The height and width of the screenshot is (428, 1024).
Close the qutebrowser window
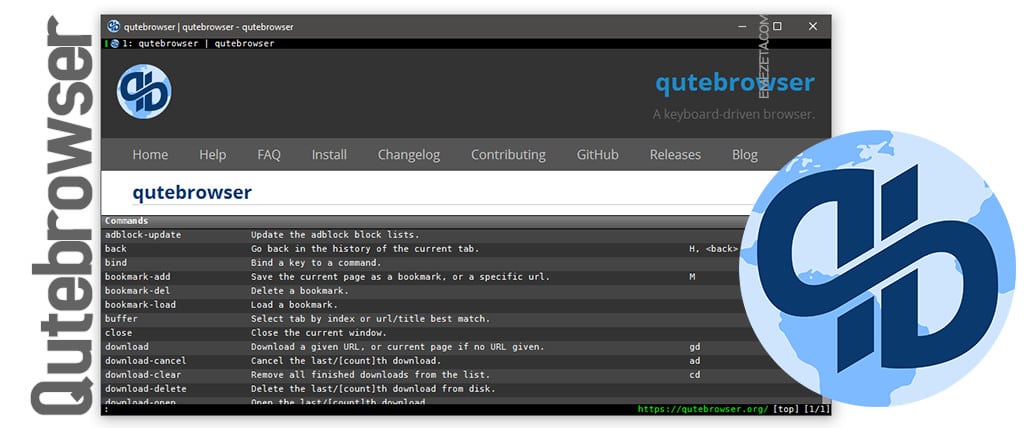click(812, 27)
